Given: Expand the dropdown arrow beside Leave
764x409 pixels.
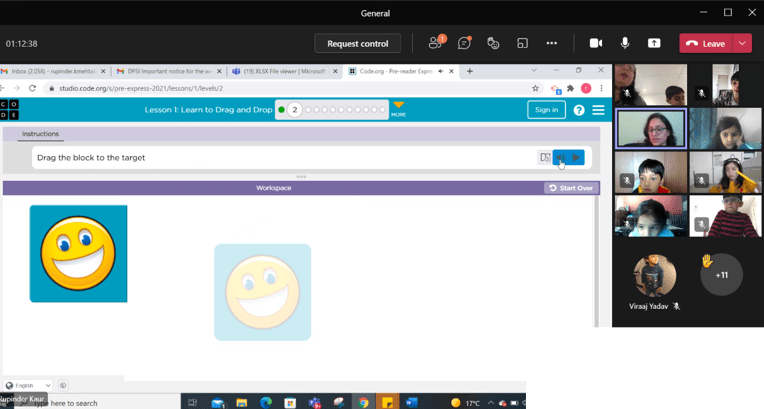Looking at the screenshot, I should 742,43.
